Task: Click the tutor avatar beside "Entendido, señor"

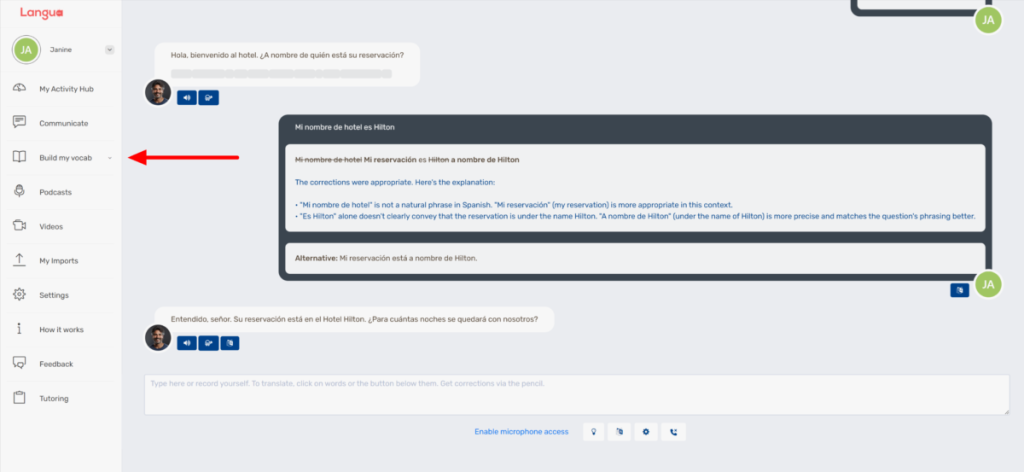Action: (158, 338)
